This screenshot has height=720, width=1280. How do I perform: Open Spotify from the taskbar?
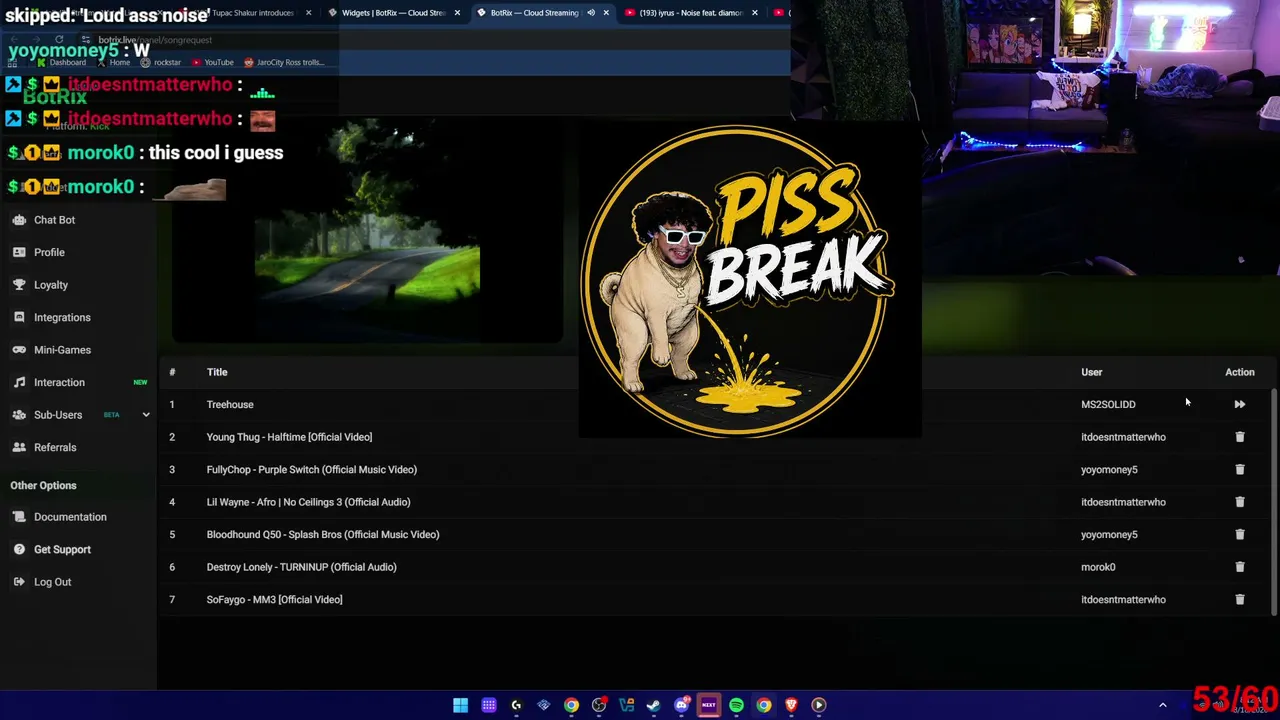click(x=736, y=705)
